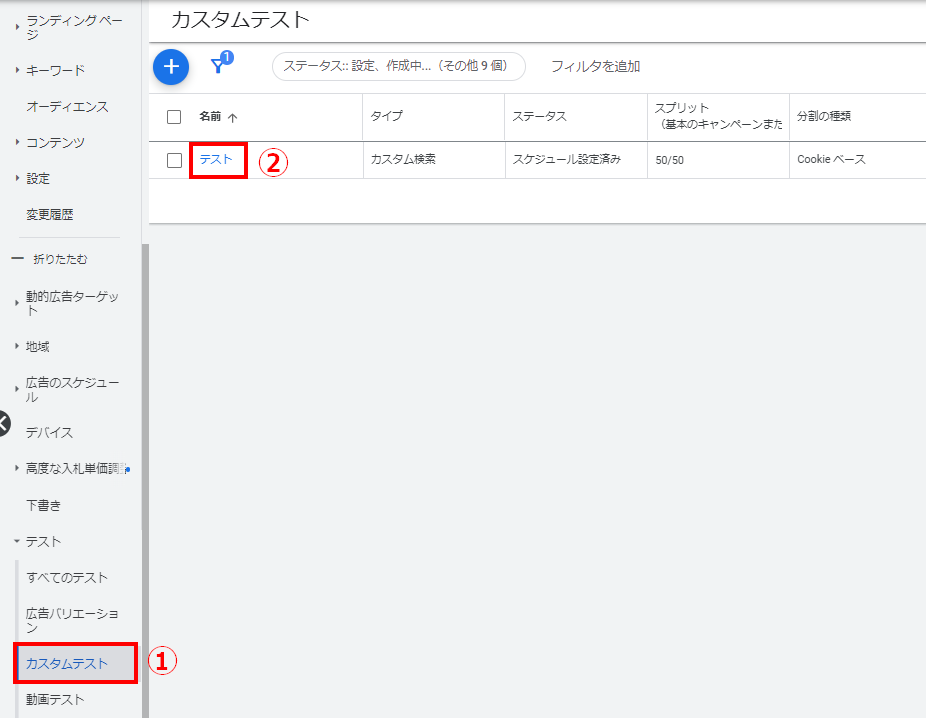
Task: Sort by ステータス column header
Action: click(539, 117)
